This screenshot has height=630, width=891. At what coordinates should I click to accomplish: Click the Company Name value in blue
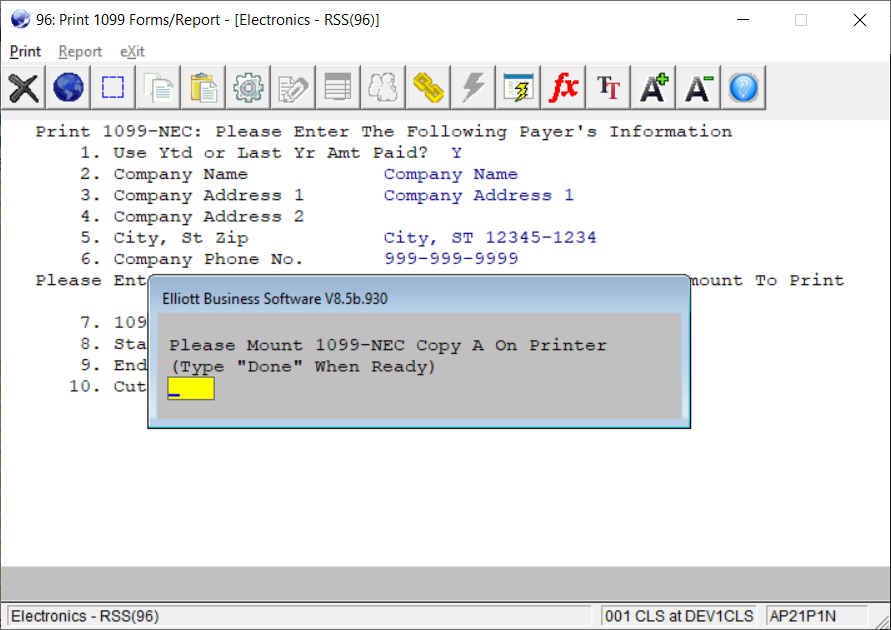[451, 174]
